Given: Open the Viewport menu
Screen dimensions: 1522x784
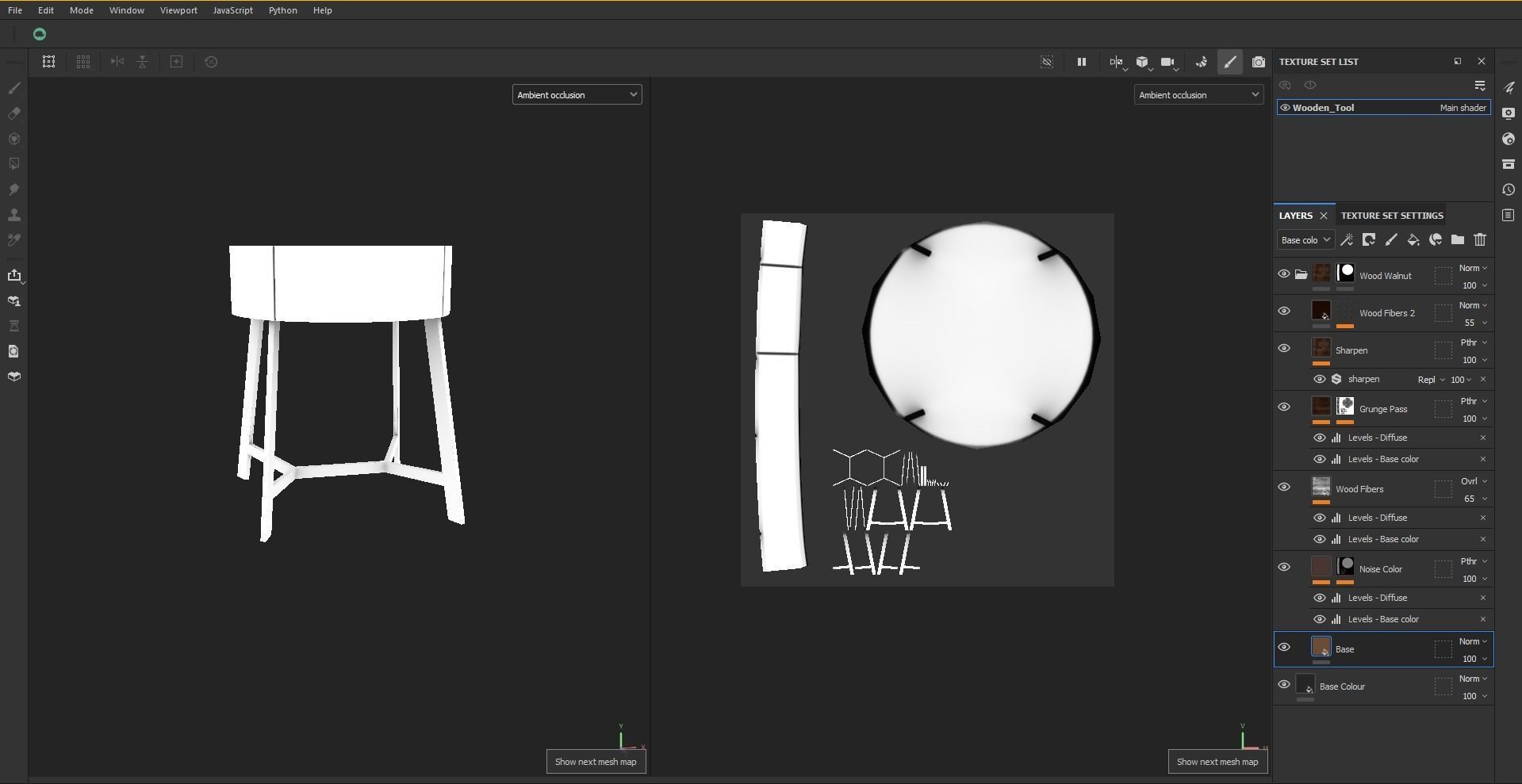Looking at the screenshot, I should (178, 10).
